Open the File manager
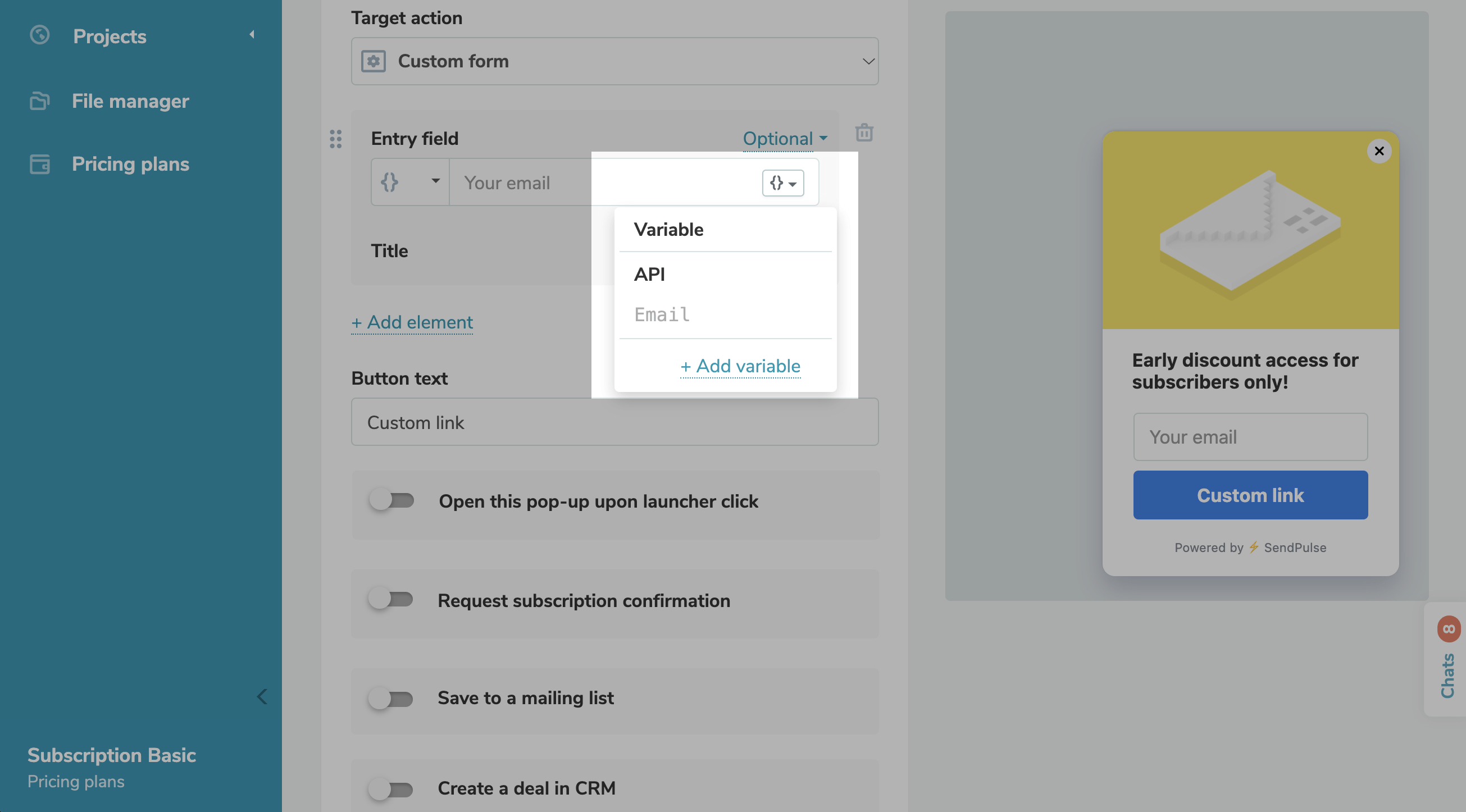The width and height of the screenshot is (1466, 812). (x=130, y=101)
